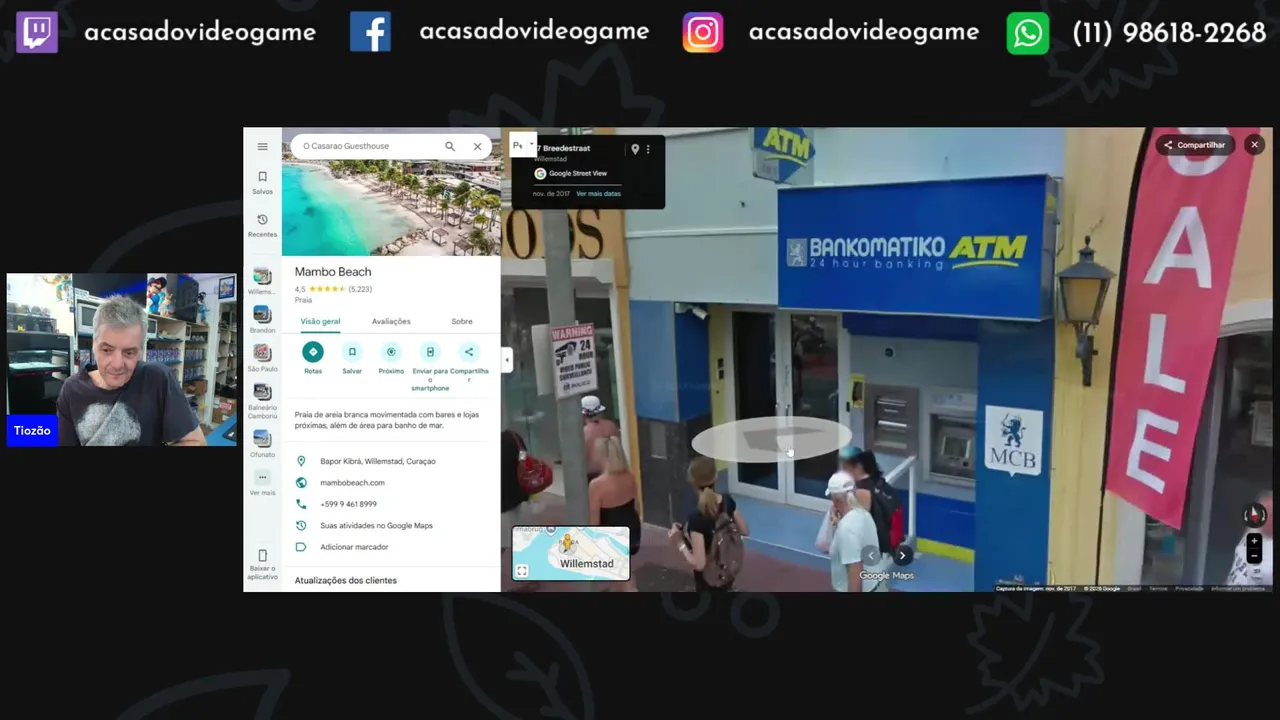Click the Mambo Beach title text

click(x=333, y=272)
